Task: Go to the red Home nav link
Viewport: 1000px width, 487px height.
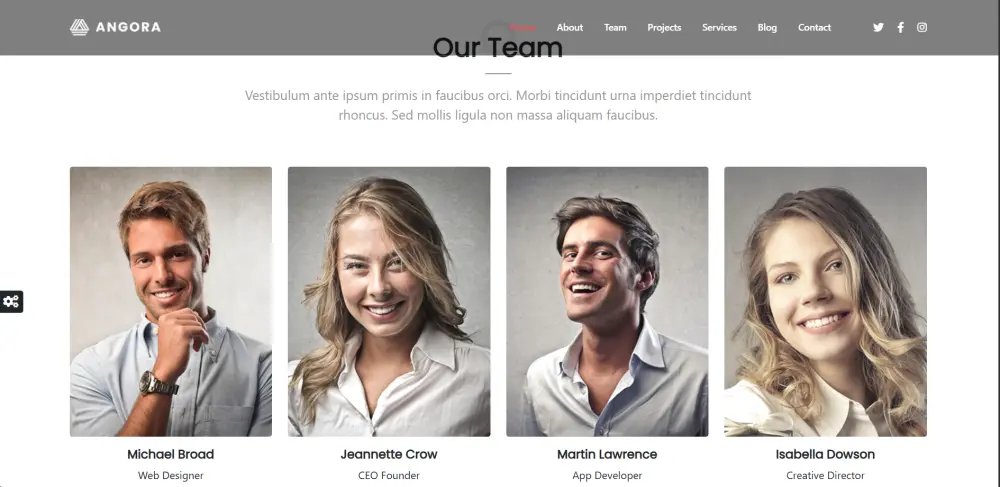Action: tap(523, 27)
